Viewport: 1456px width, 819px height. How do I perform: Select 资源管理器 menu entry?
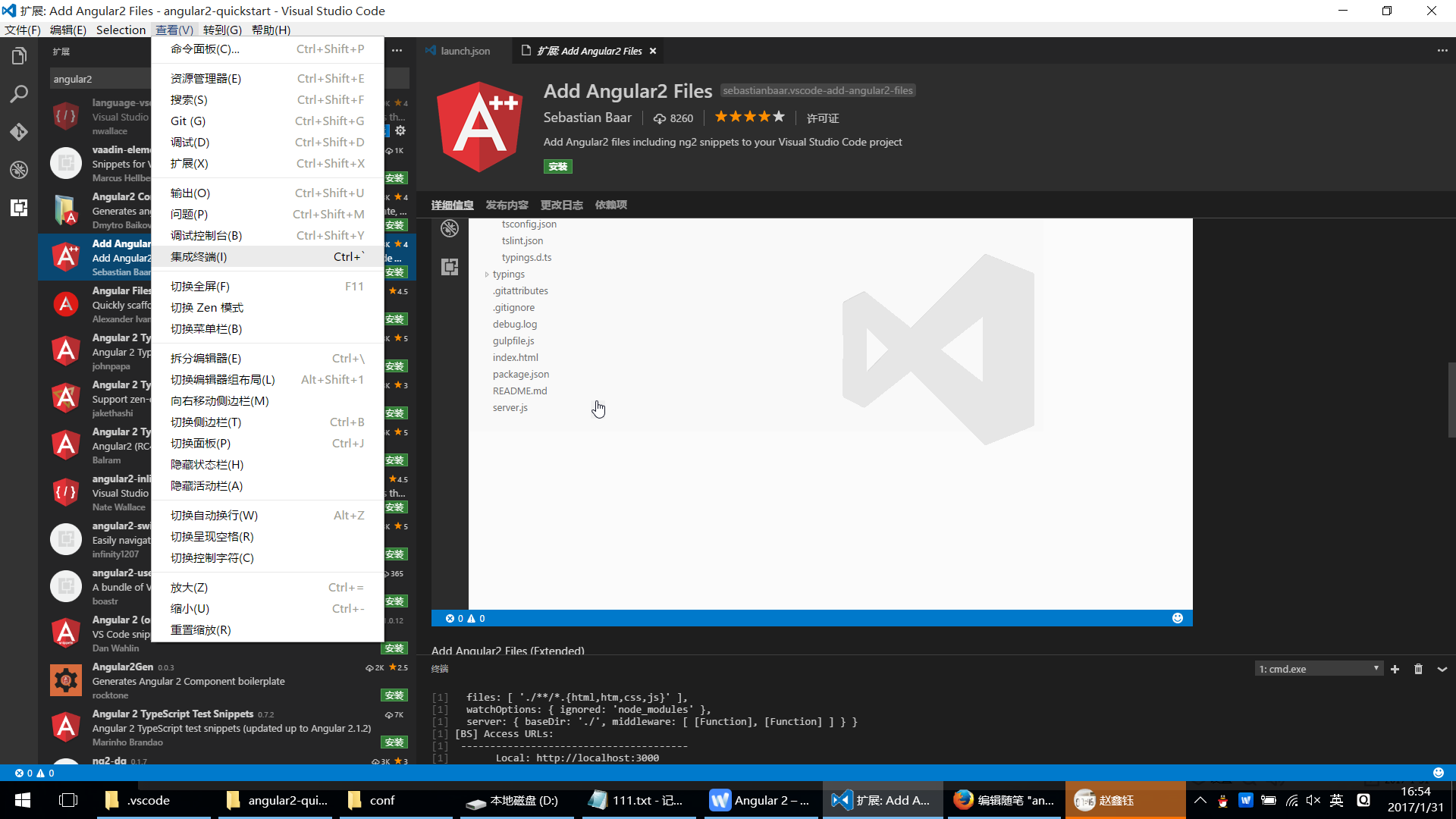pos(267,78)
